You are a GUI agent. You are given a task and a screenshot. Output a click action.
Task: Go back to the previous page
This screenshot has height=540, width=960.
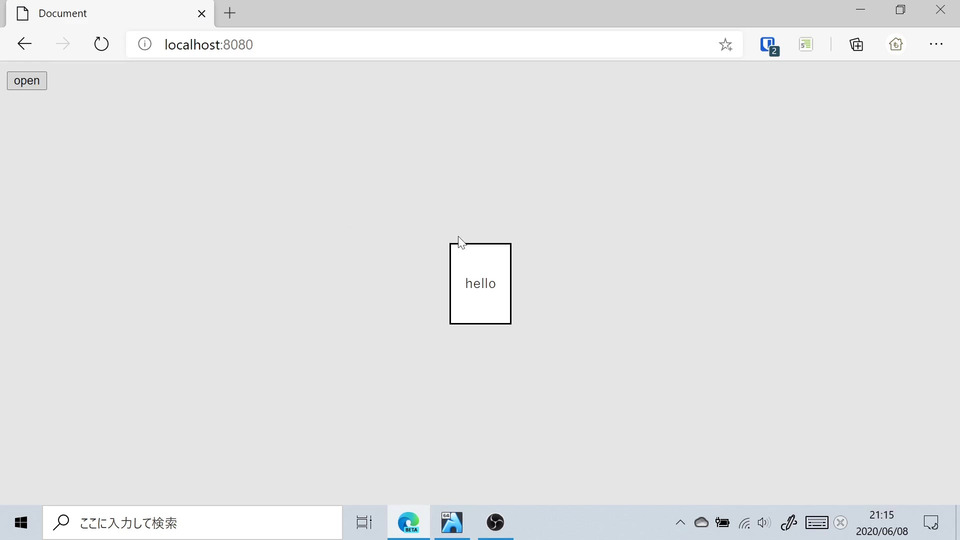point(24,44)
